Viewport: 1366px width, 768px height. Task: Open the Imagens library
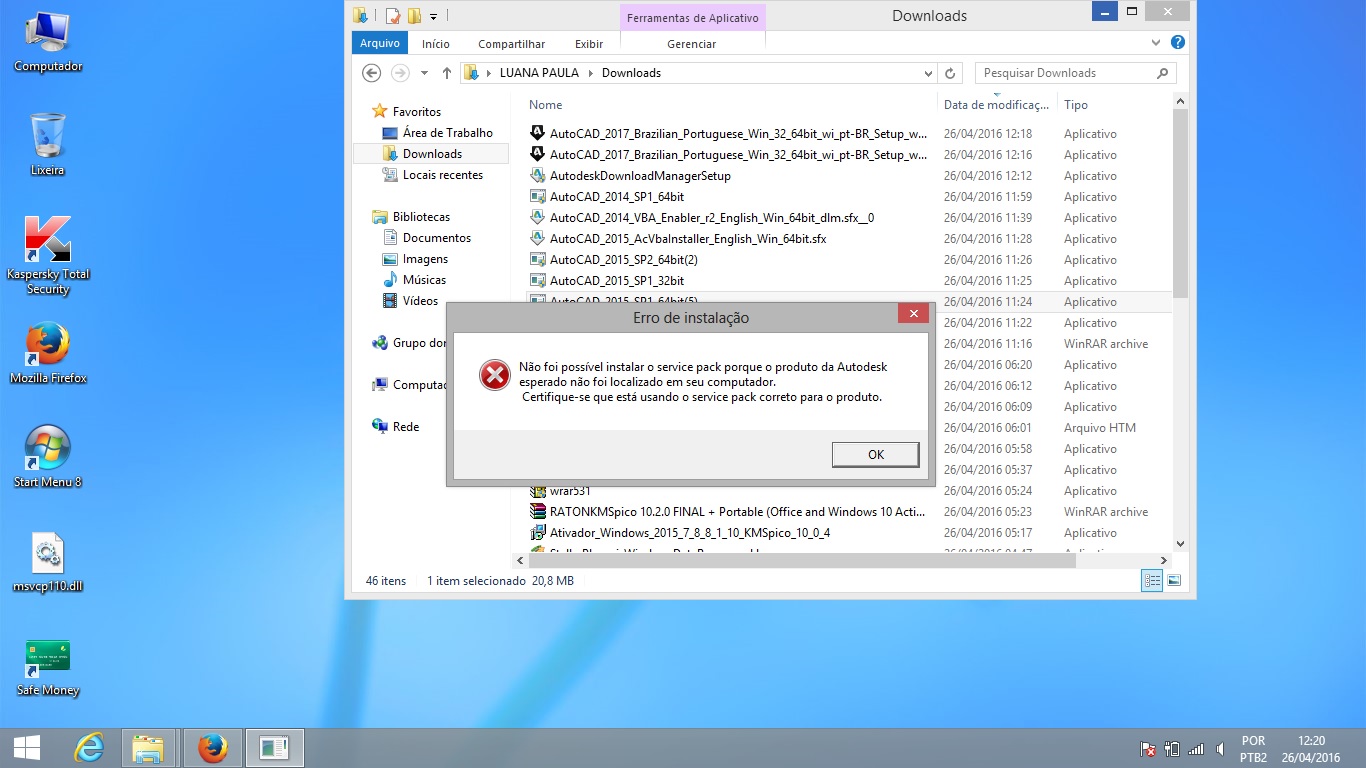point(415,259)
